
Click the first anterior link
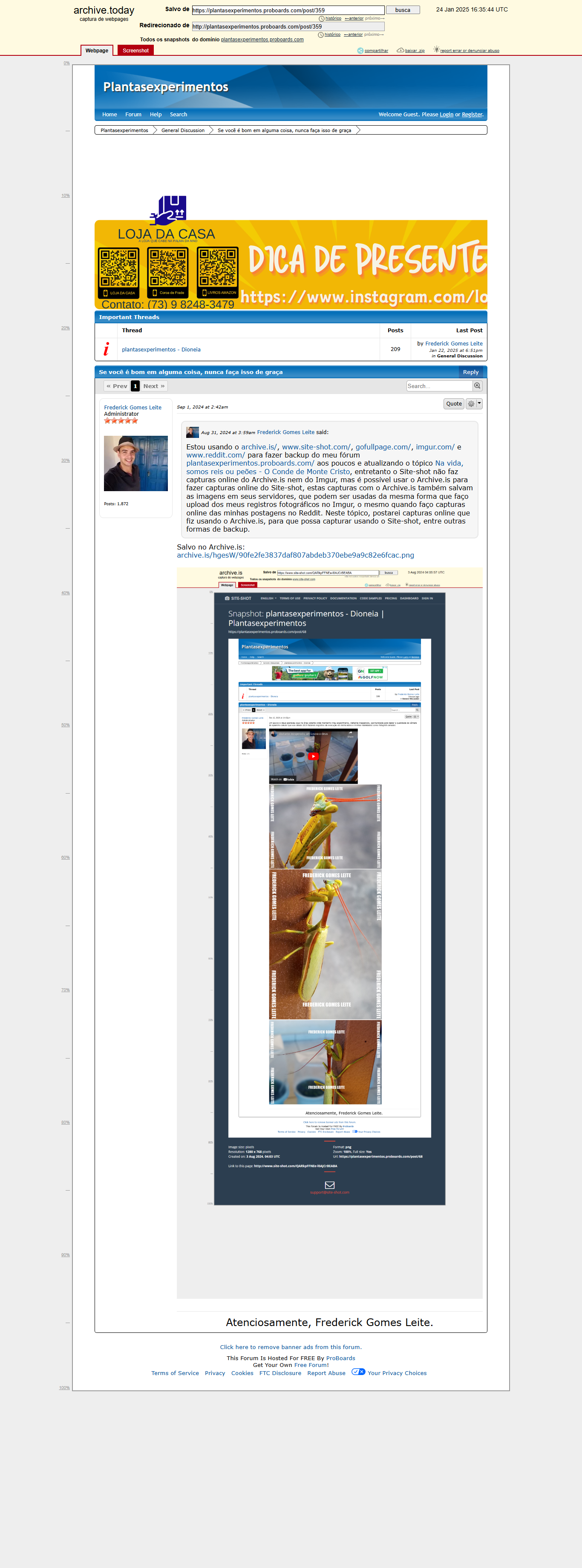coord(354,19)
